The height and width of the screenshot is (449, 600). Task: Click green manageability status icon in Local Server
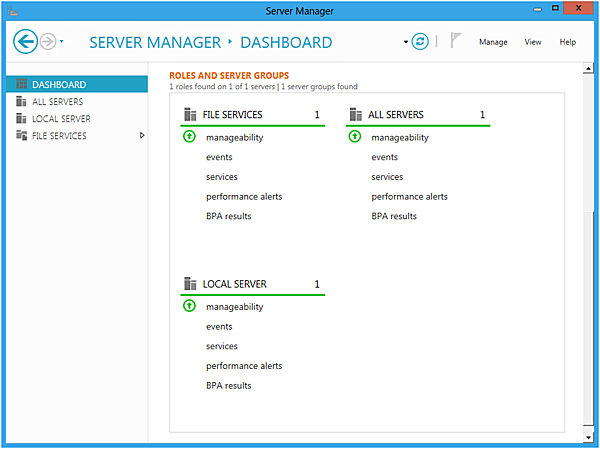click(x=190, y=307)
